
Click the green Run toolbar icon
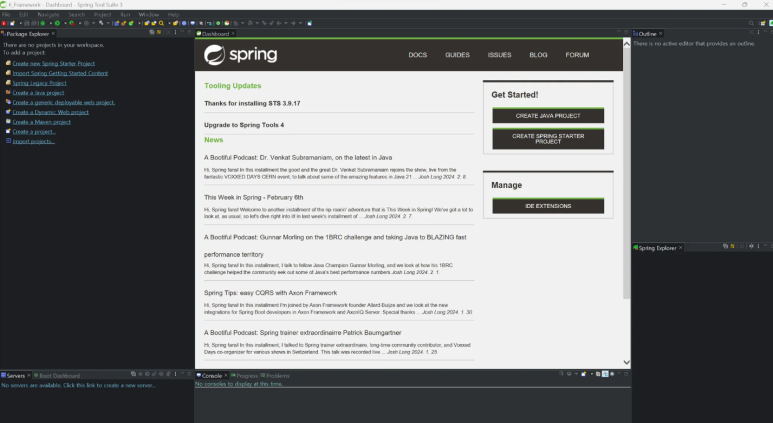tap(57, 23)
